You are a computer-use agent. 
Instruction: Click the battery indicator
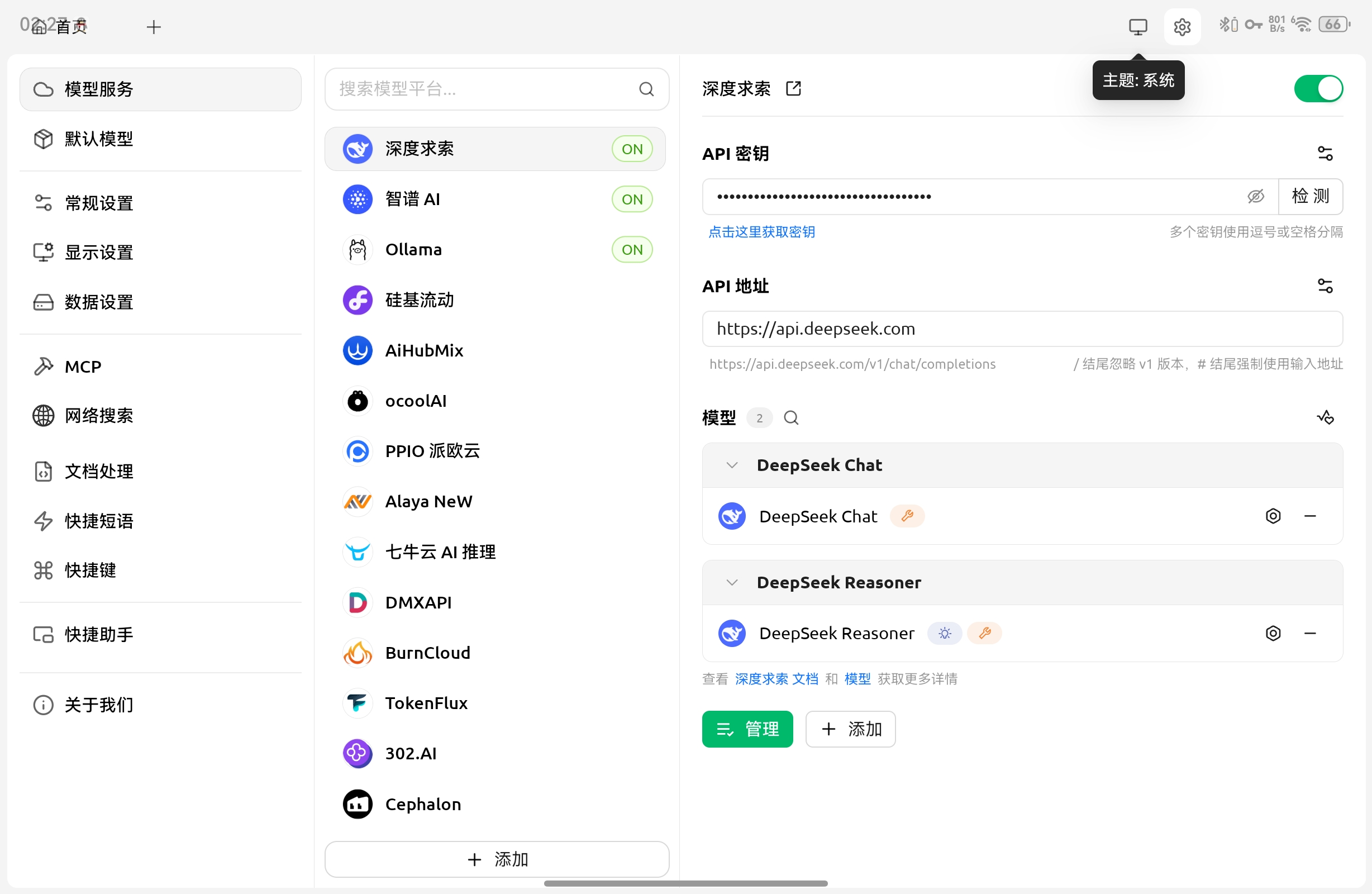(1334, 24)
